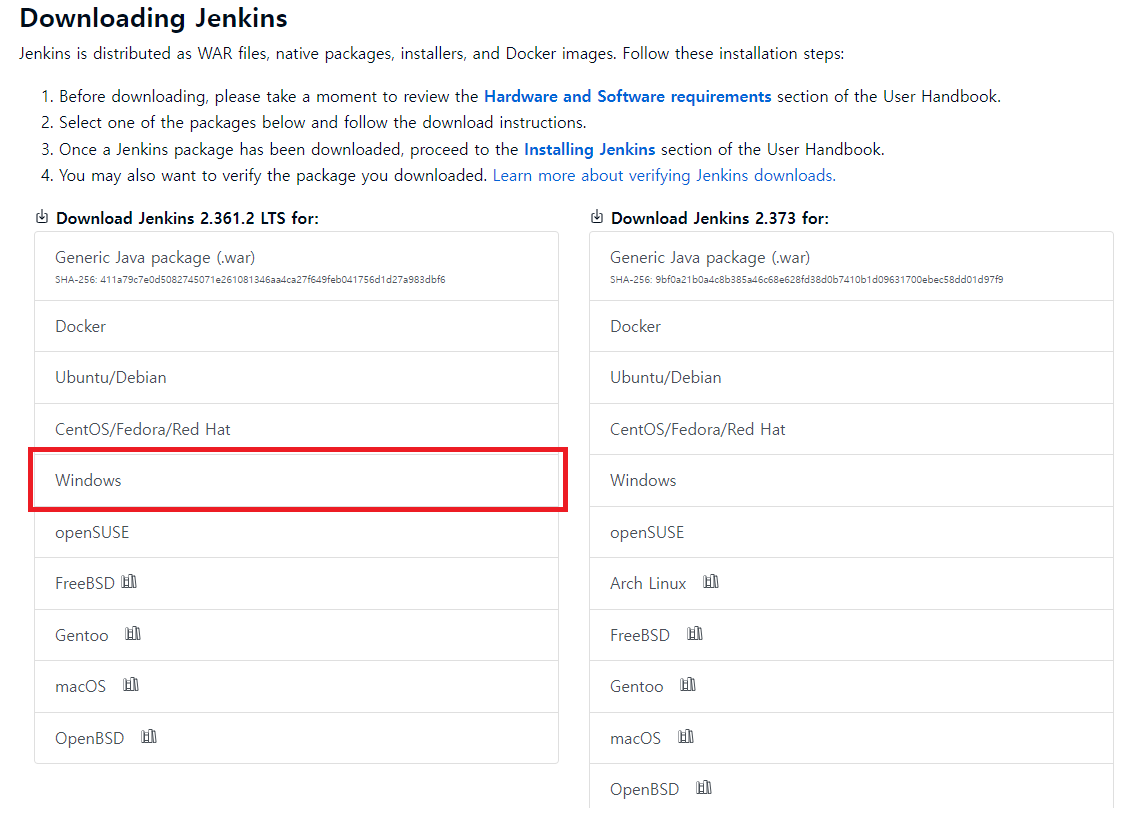Pick Ubuntu/Debian in the 2.373 list
The image size is (1137, 830).
[851, 378]
